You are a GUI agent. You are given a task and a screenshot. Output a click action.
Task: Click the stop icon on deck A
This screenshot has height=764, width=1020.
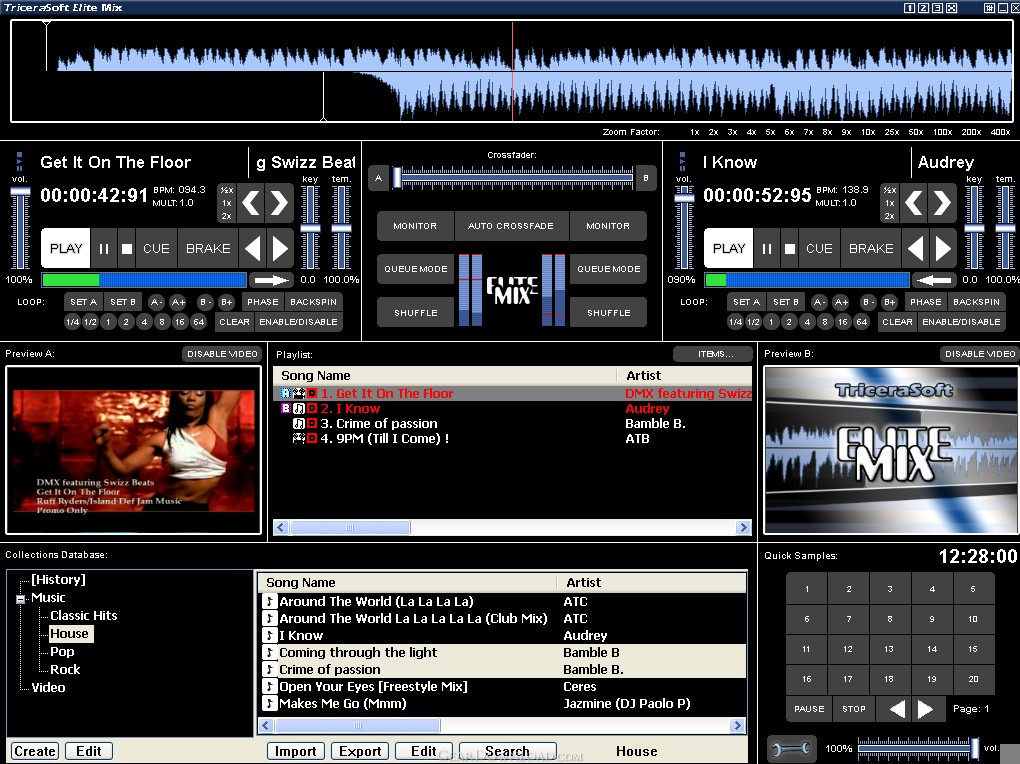pos(127,249)
